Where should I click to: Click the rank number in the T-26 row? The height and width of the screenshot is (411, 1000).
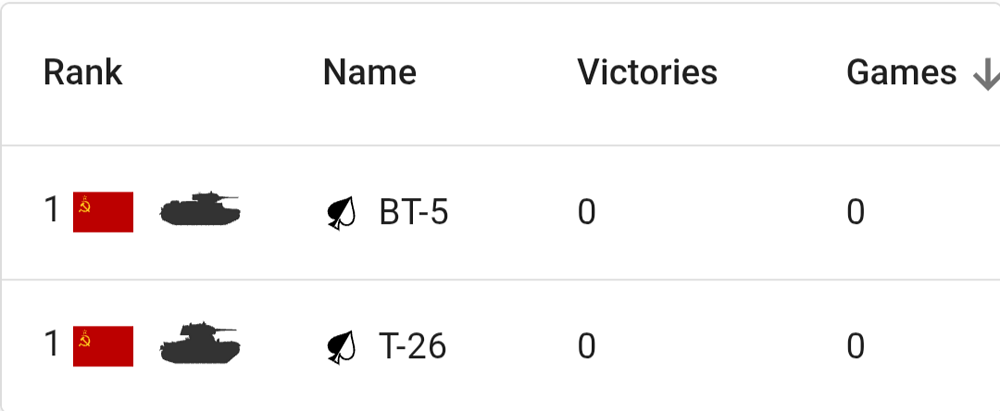click(52, 346)
